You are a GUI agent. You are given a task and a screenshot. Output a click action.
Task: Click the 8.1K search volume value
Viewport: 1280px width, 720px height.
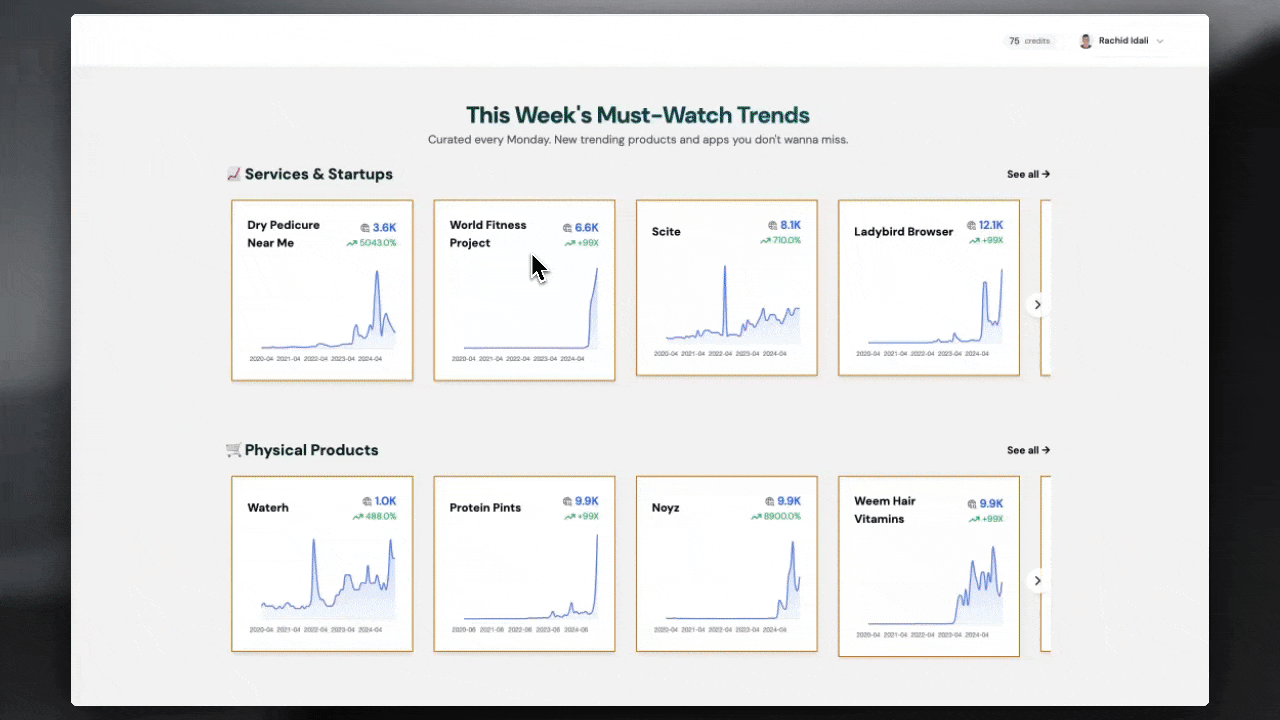pyautogui.click(x=791, y=226)
